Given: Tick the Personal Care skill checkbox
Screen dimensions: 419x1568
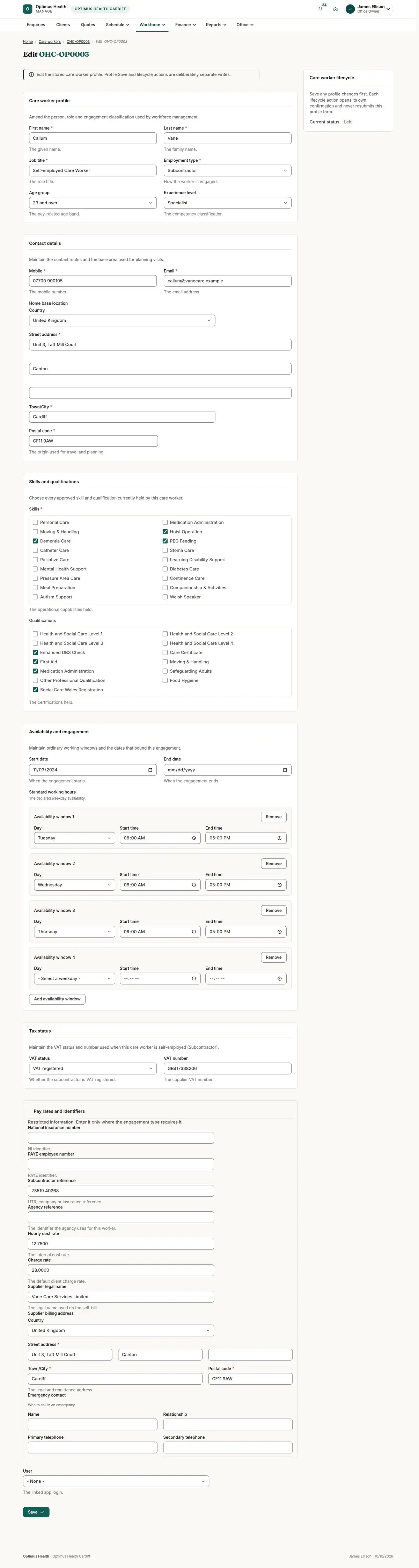Looking at the screenshot, I should 35,522.
